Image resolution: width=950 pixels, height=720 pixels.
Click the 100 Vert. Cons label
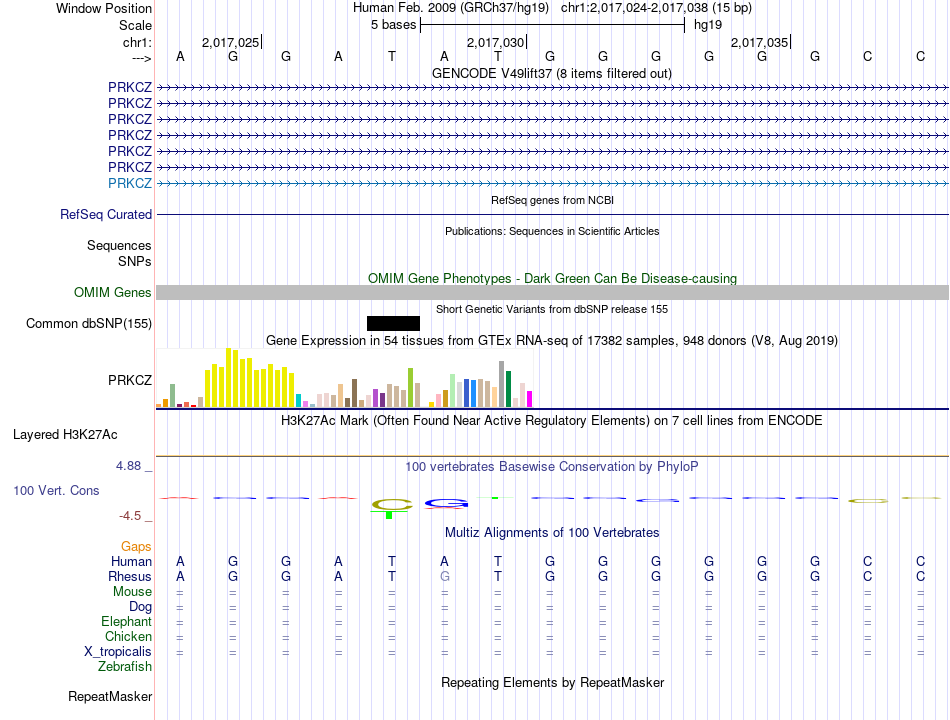56,491
